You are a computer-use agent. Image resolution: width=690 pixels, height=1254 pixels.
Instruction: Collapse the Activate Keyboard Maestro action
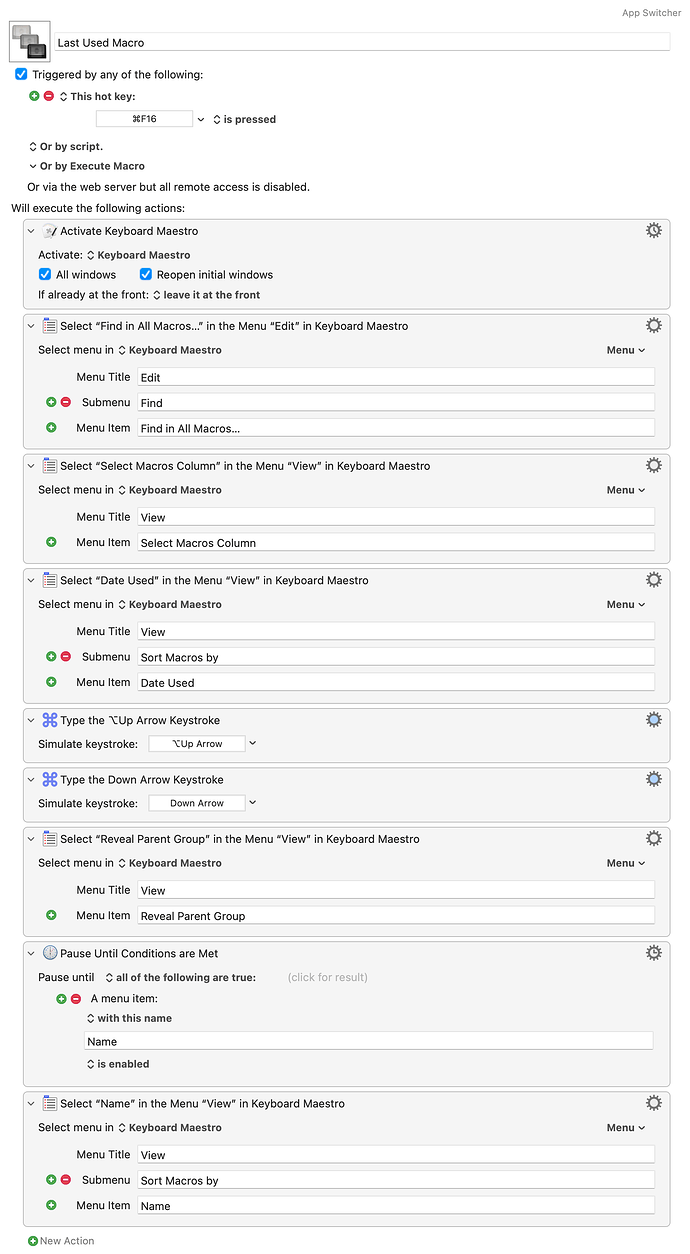pyautogui.click(x=31, y=231)
